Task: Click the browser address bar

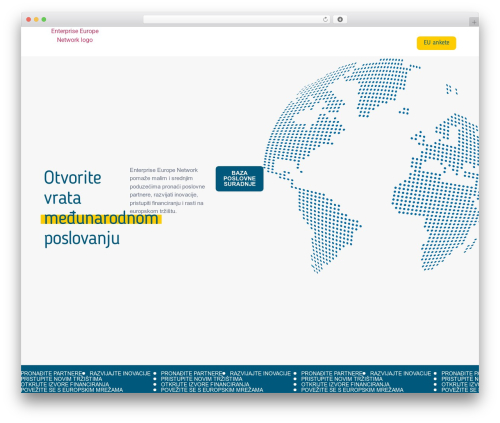Action: point(236,19)
